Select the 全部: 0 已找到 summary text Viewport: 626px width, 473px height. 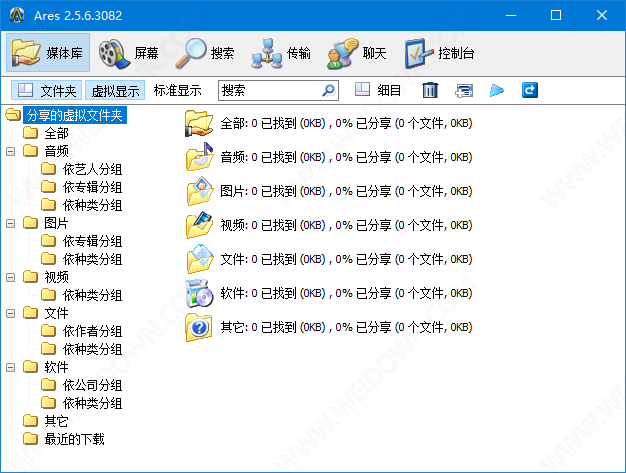coord(346,123)
